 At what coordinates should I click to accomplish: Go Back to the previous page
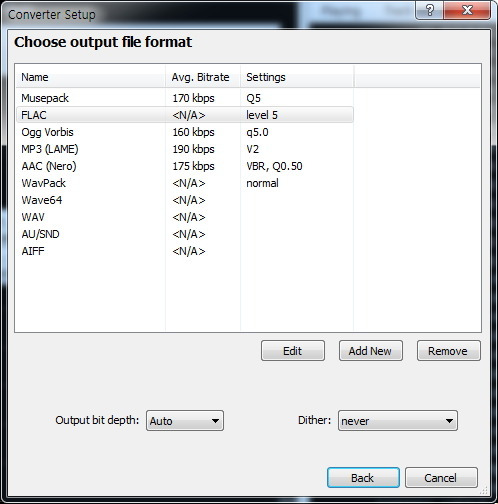pos(363,478)
